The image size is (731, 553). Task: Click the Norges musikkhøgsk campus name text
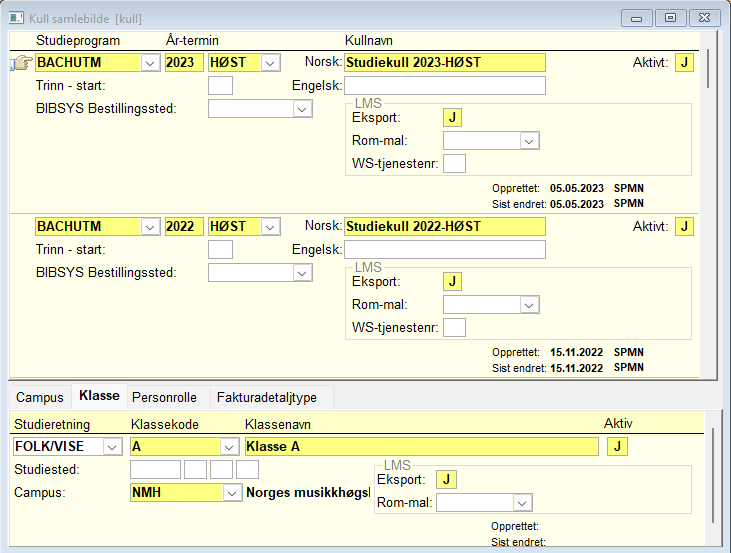click(x=308, y=493)
